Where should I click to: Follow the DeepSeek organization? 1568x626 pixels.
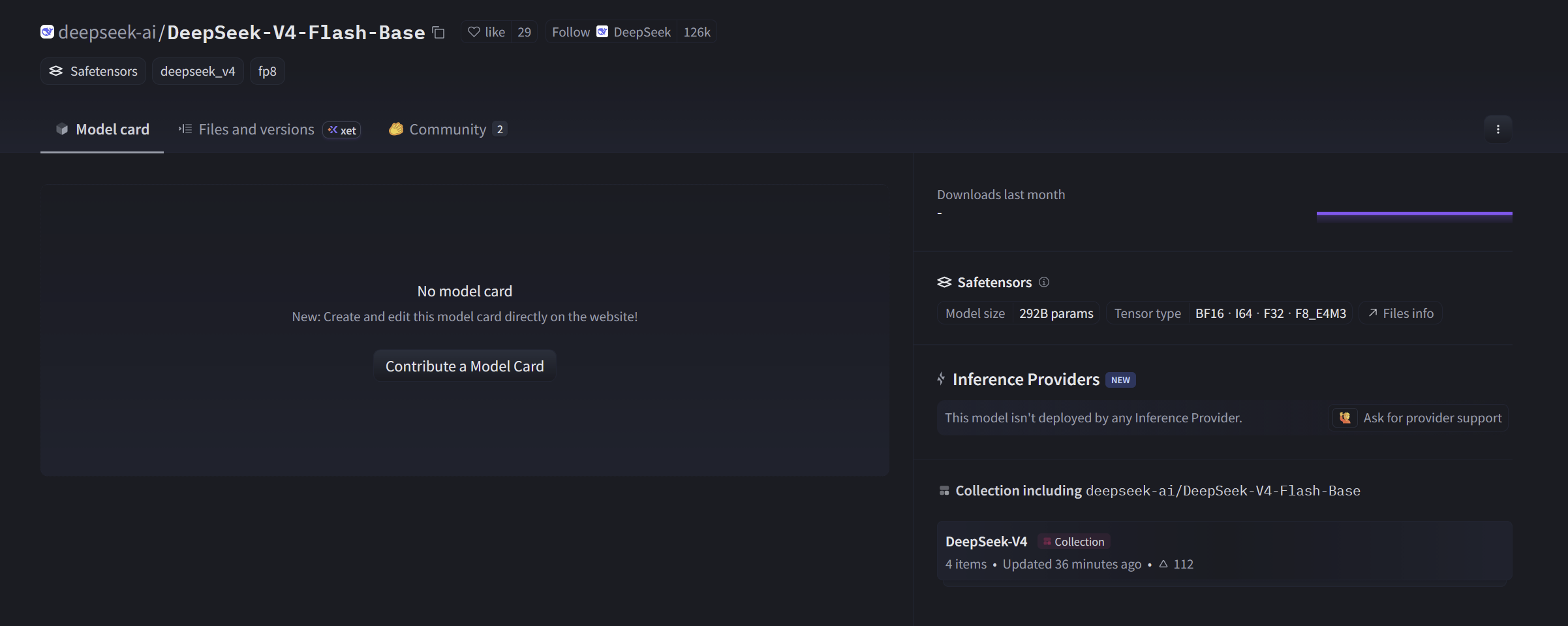(570, 32)
